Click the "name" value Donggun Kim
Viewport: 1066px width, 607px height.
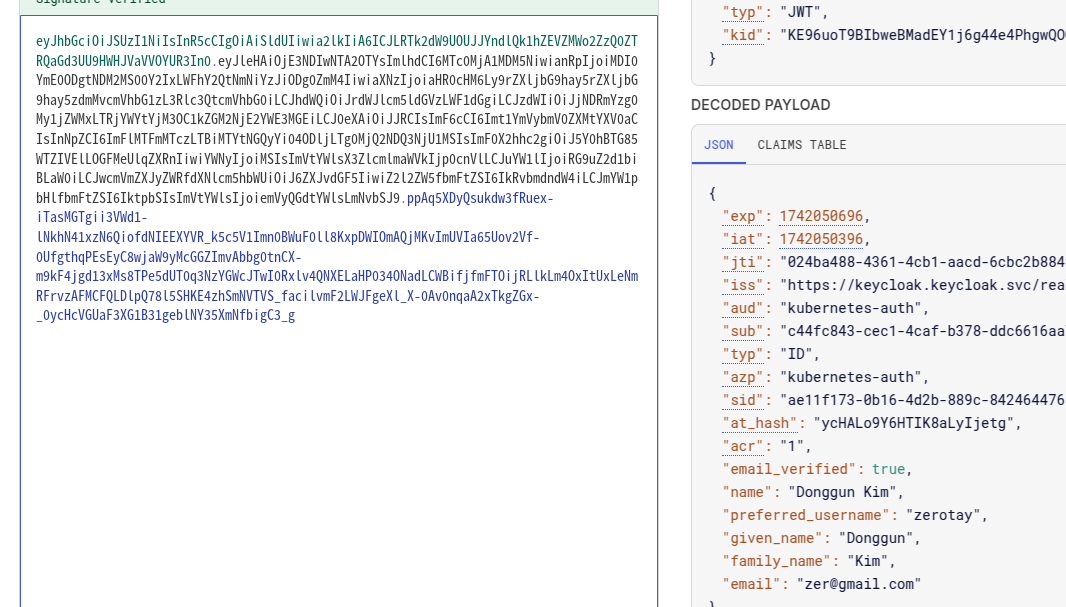pyautogui.click(x=845, y=492)
